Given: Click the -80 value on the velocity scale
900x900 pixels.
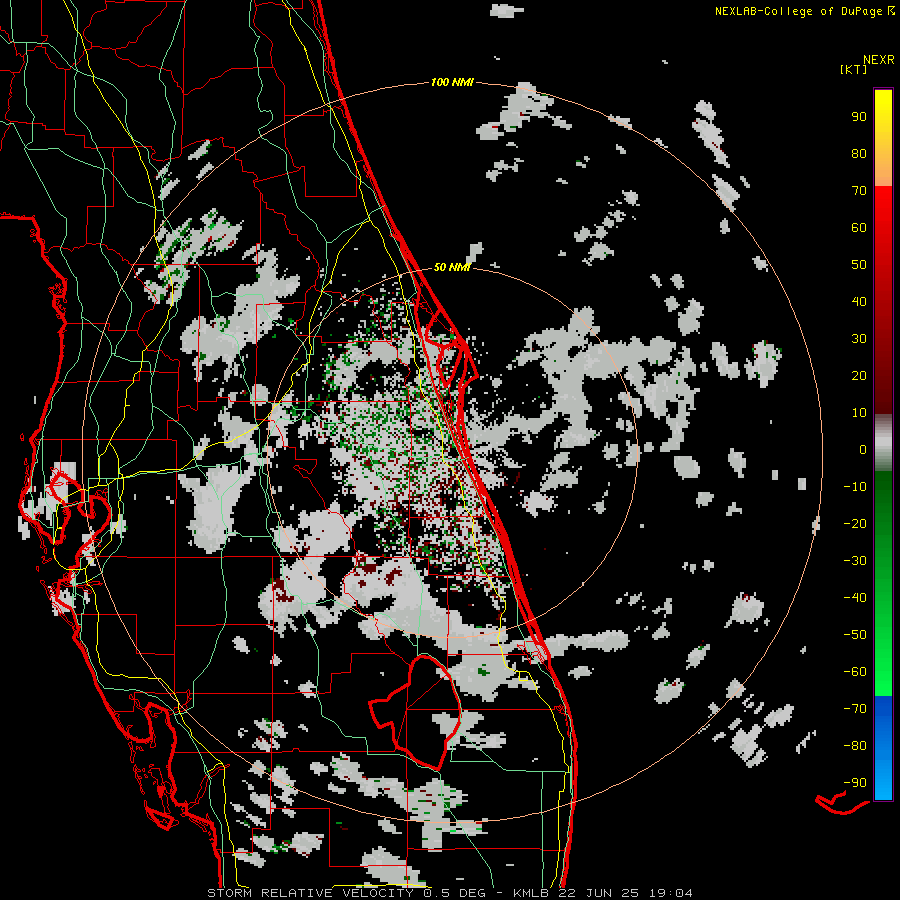Looking at the screenshot, I should tap(855, 746).
